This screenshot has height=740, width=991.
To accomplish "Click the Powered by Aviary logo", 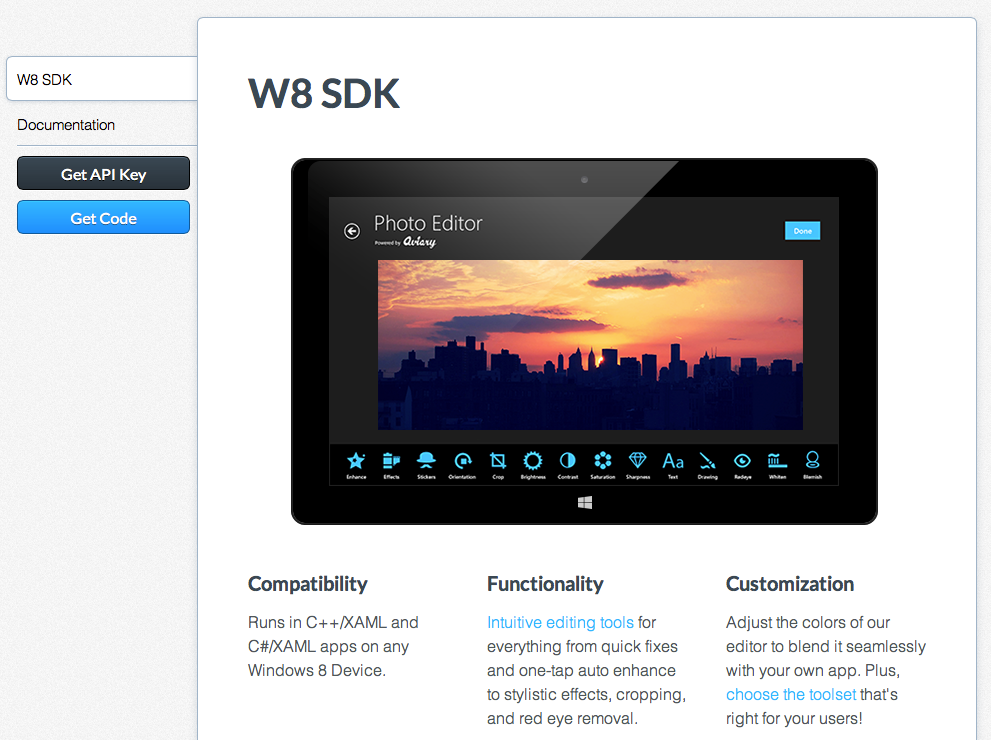I will coord(405,242).
